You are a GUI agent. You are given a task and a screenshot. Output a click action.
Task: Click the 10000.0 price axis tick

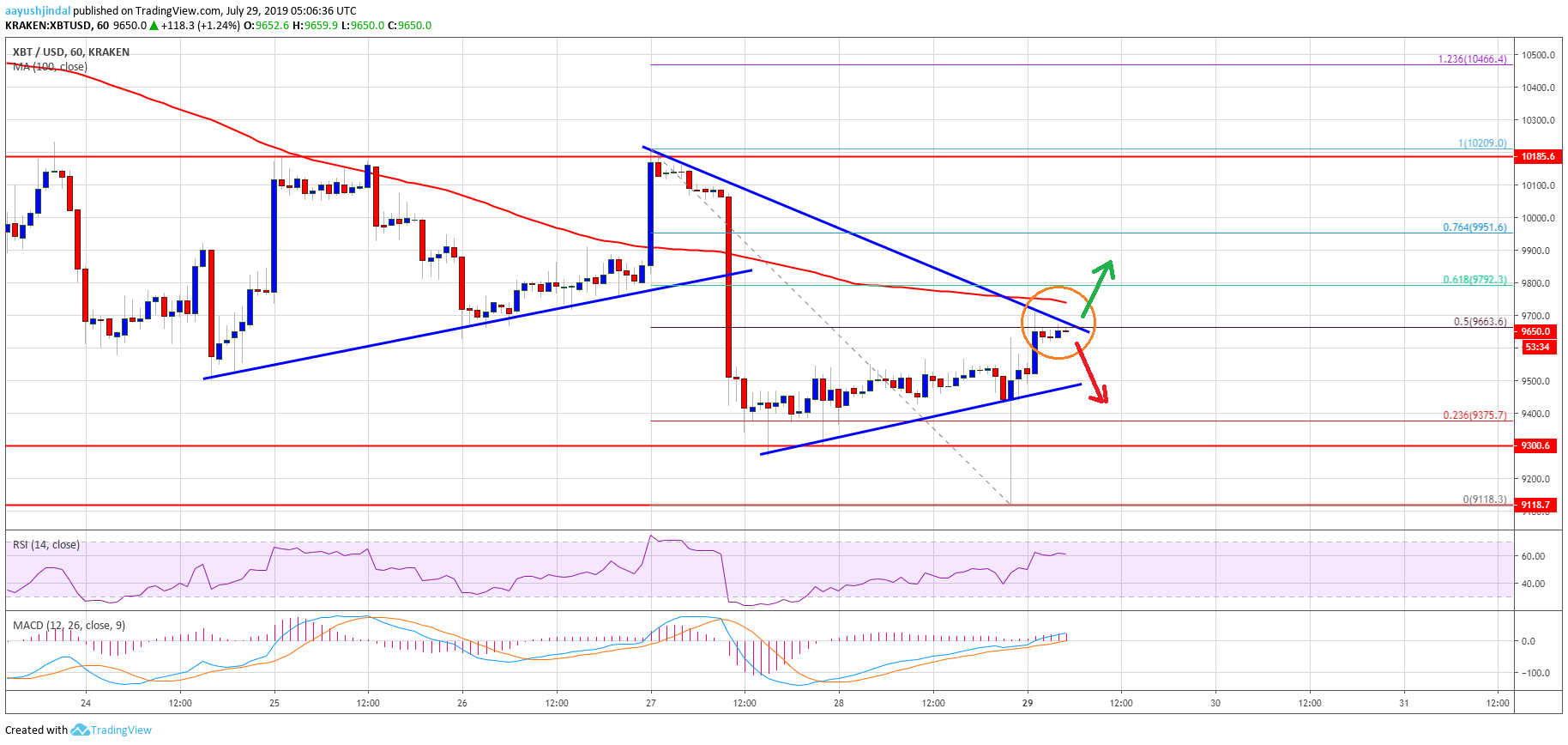coord(1539,218)
